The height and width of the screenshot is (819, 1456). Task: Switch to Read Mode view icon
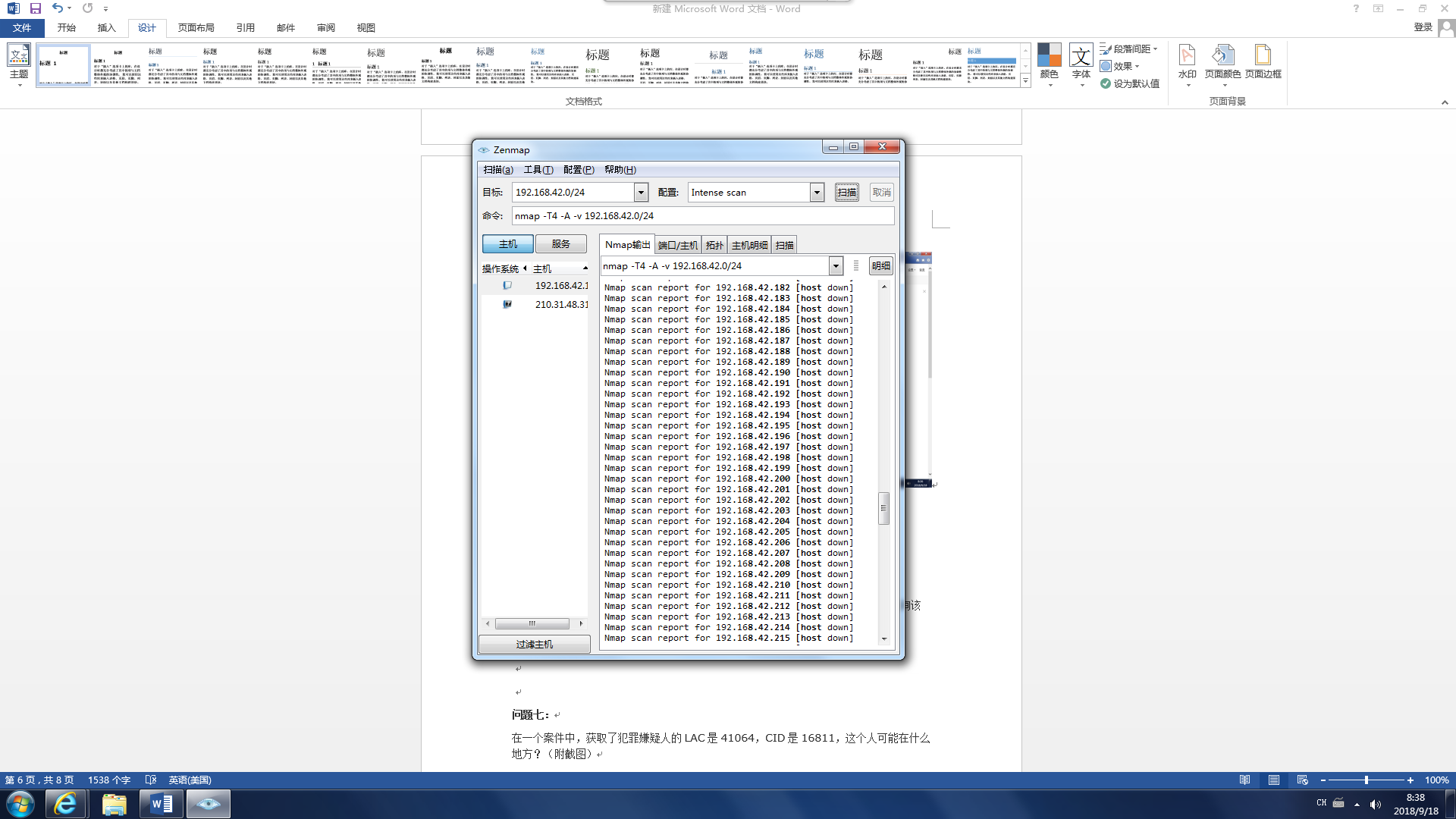1244,780
